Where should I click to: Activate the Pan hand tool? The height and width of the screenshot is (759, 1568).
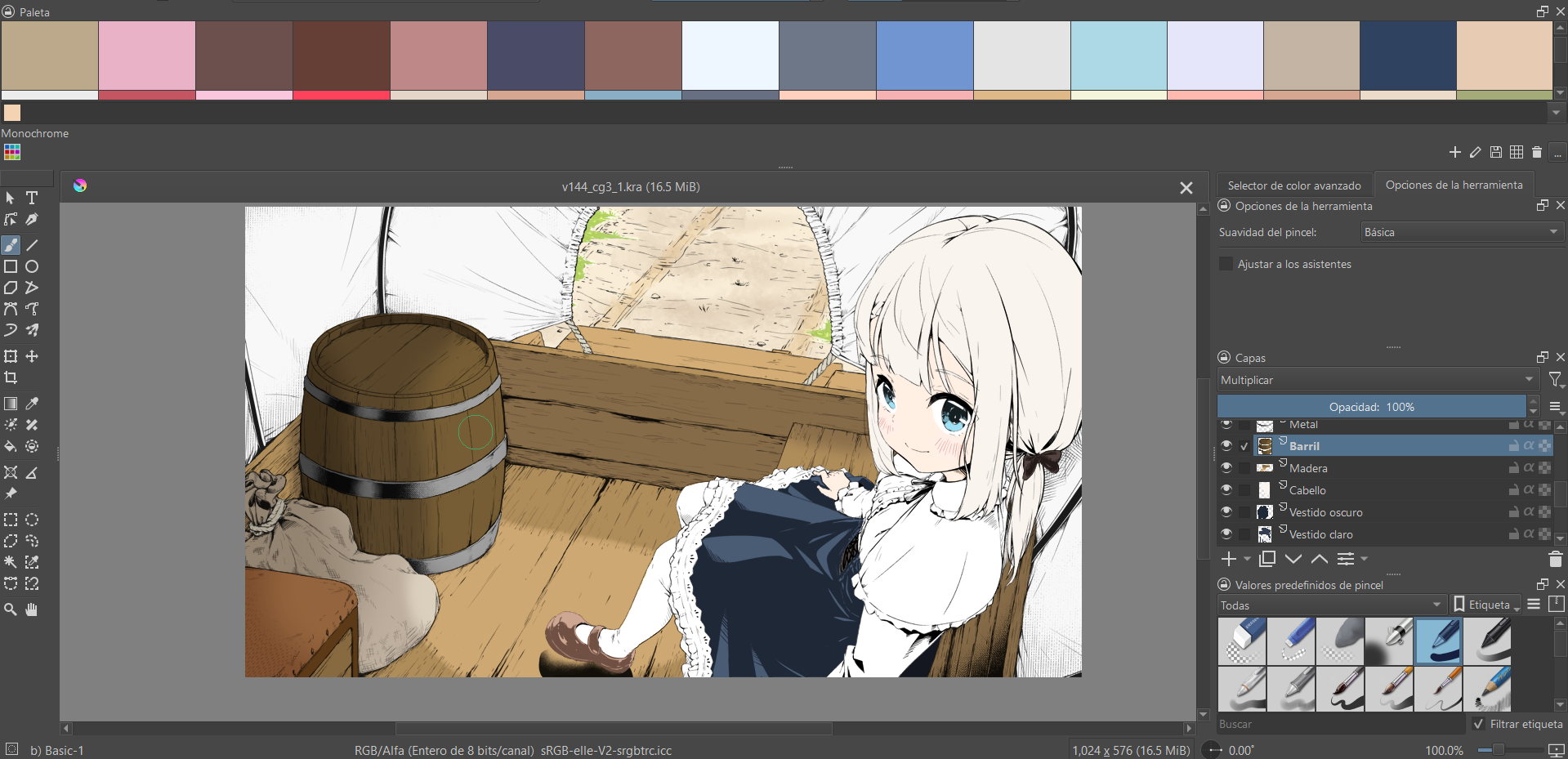tap(32, 609)
